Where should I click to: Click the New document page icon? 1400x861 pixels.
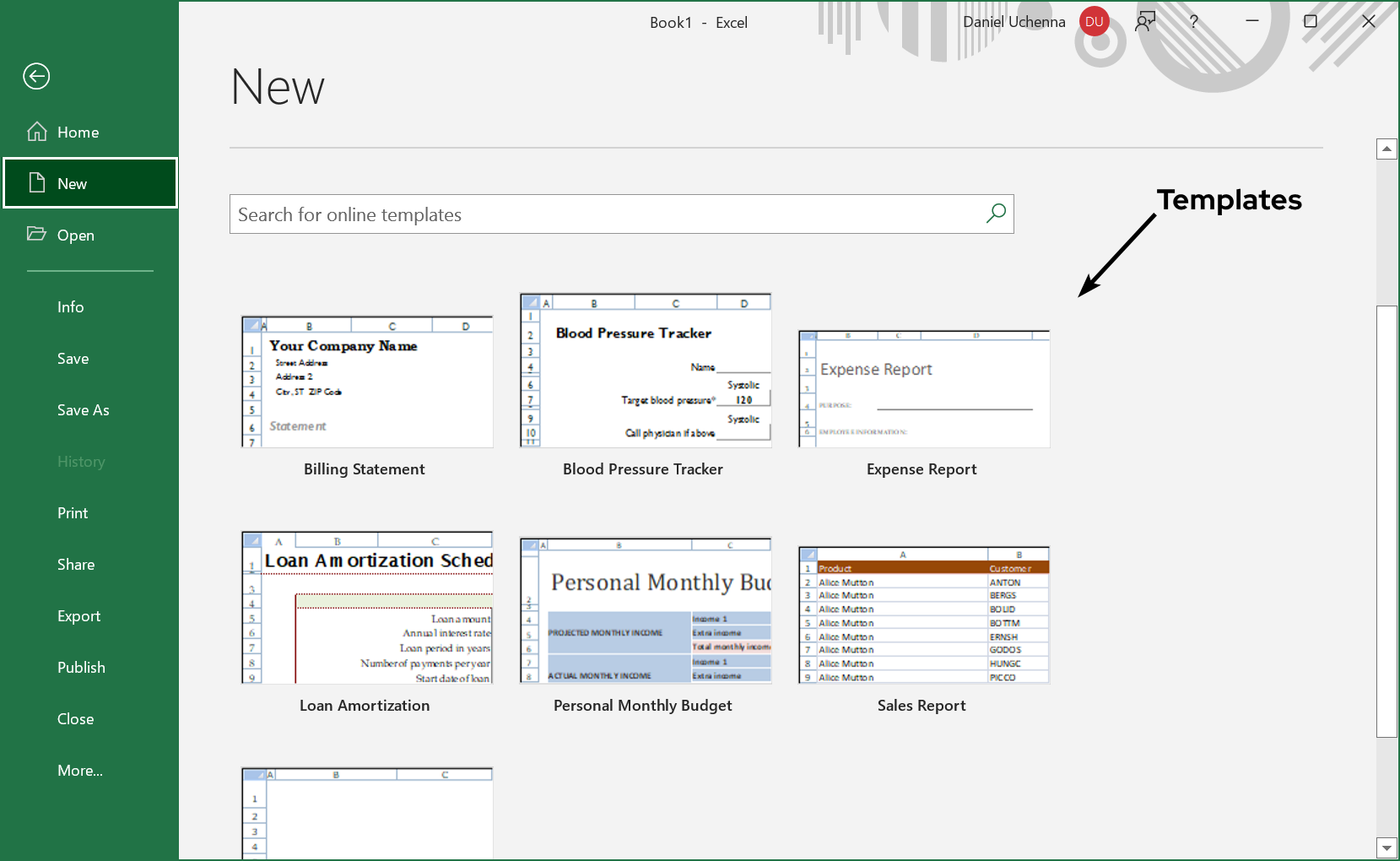click(x=37, y=182)
